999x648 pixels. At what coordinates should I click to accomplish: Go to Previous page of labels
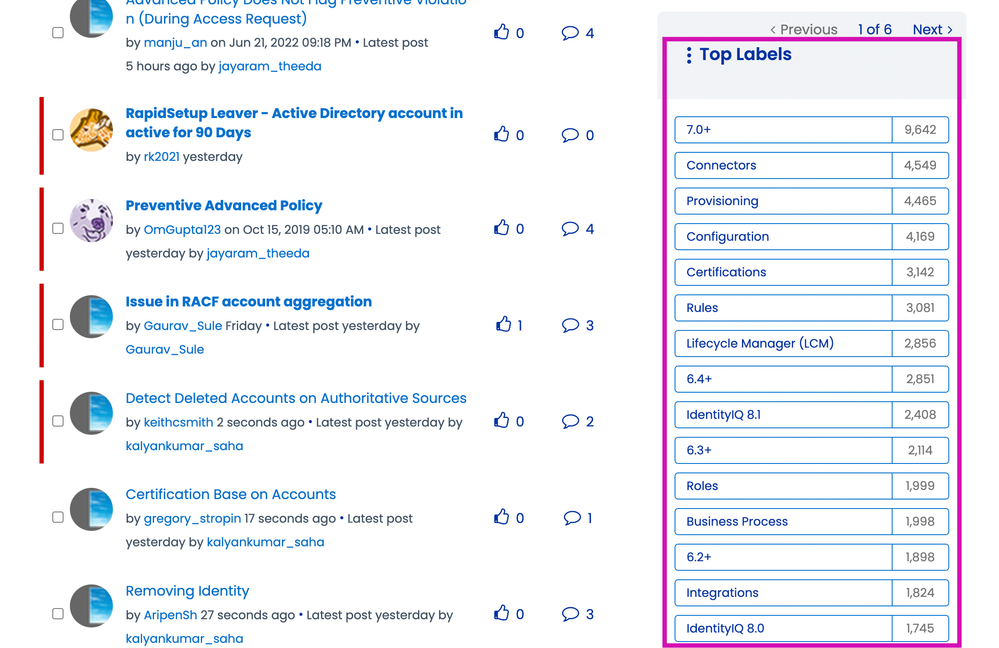[x=804, y=30]
